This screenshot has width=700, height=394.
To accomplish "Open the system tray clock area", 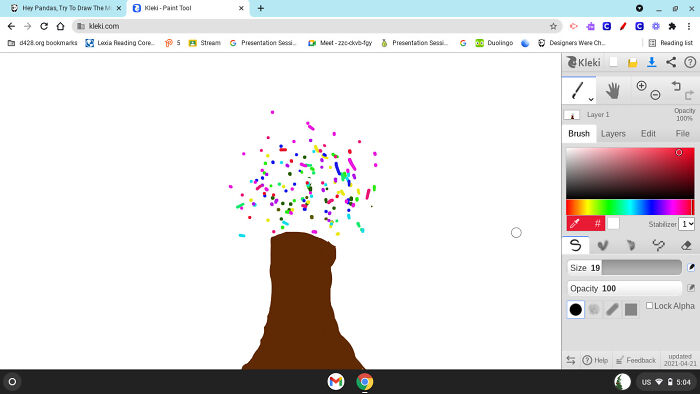I will coord(667,382).
